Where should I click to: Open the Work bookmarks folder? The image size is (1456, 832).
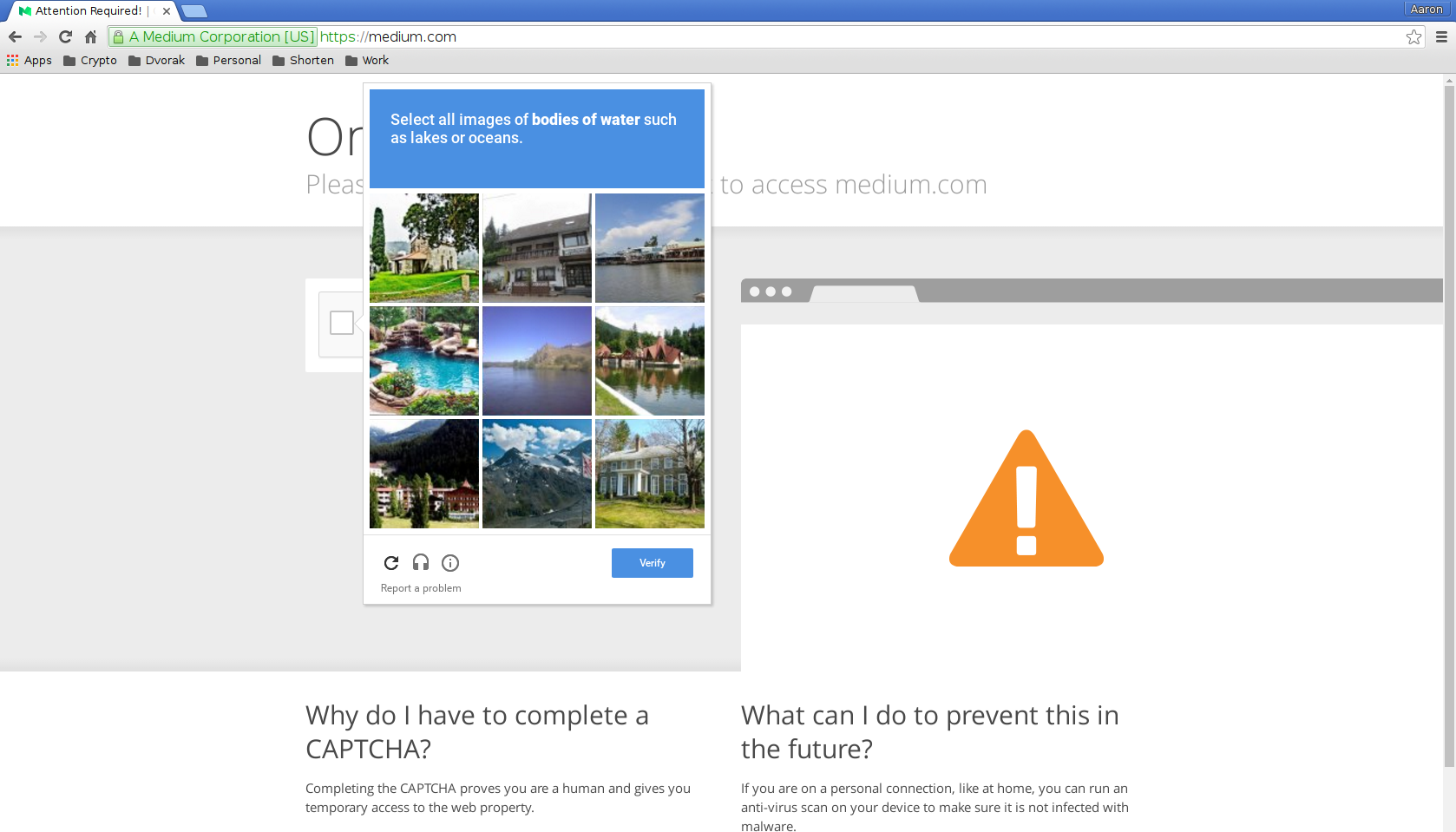367,61
